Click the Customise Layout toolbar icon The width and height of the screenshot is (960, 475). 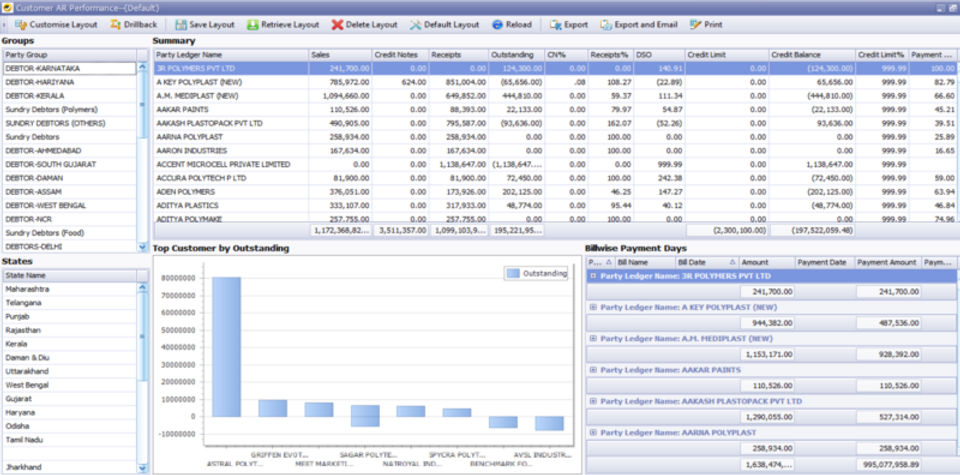(x=21, y=24)
